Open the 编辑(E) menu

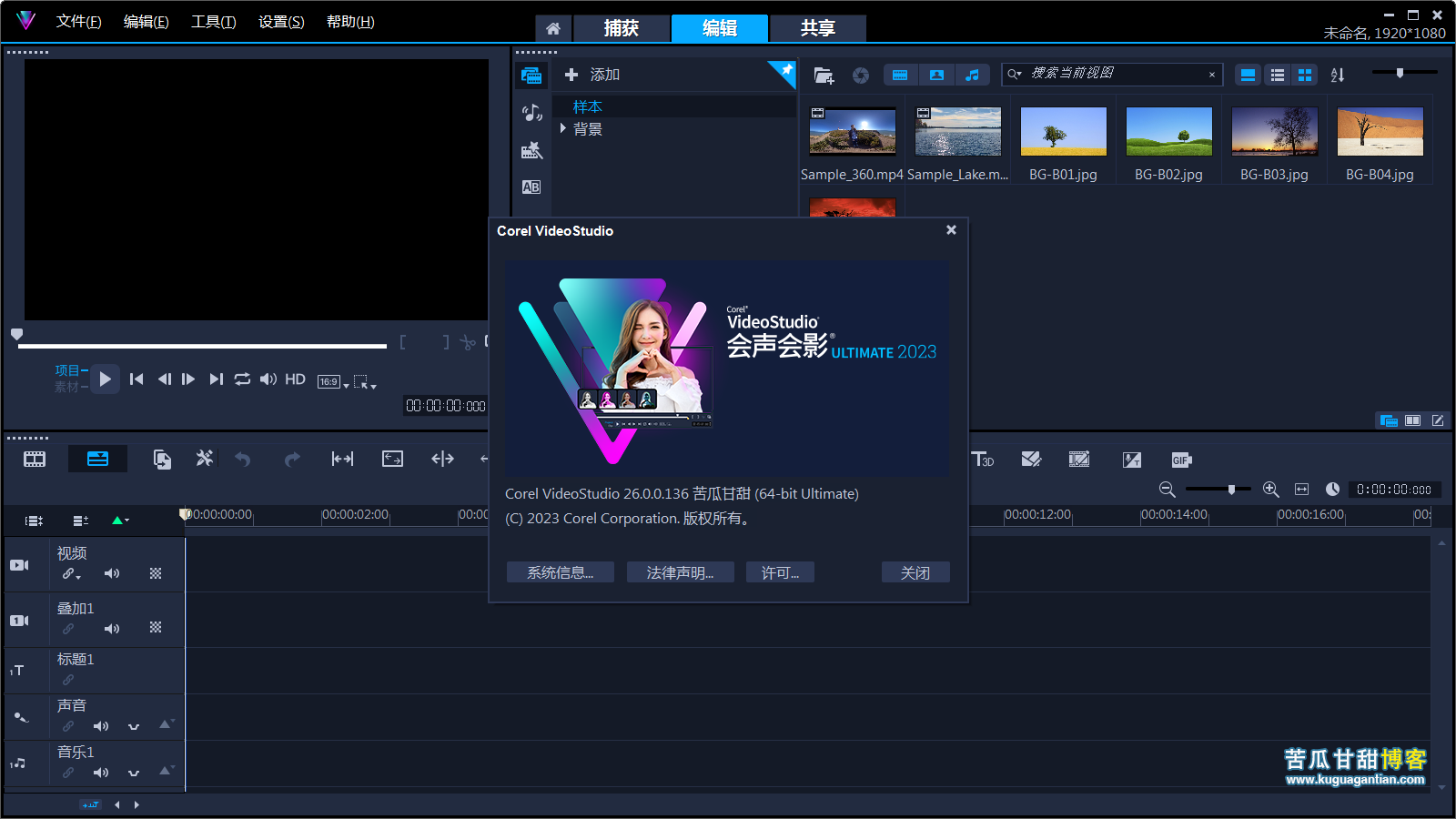coord(147,22)
